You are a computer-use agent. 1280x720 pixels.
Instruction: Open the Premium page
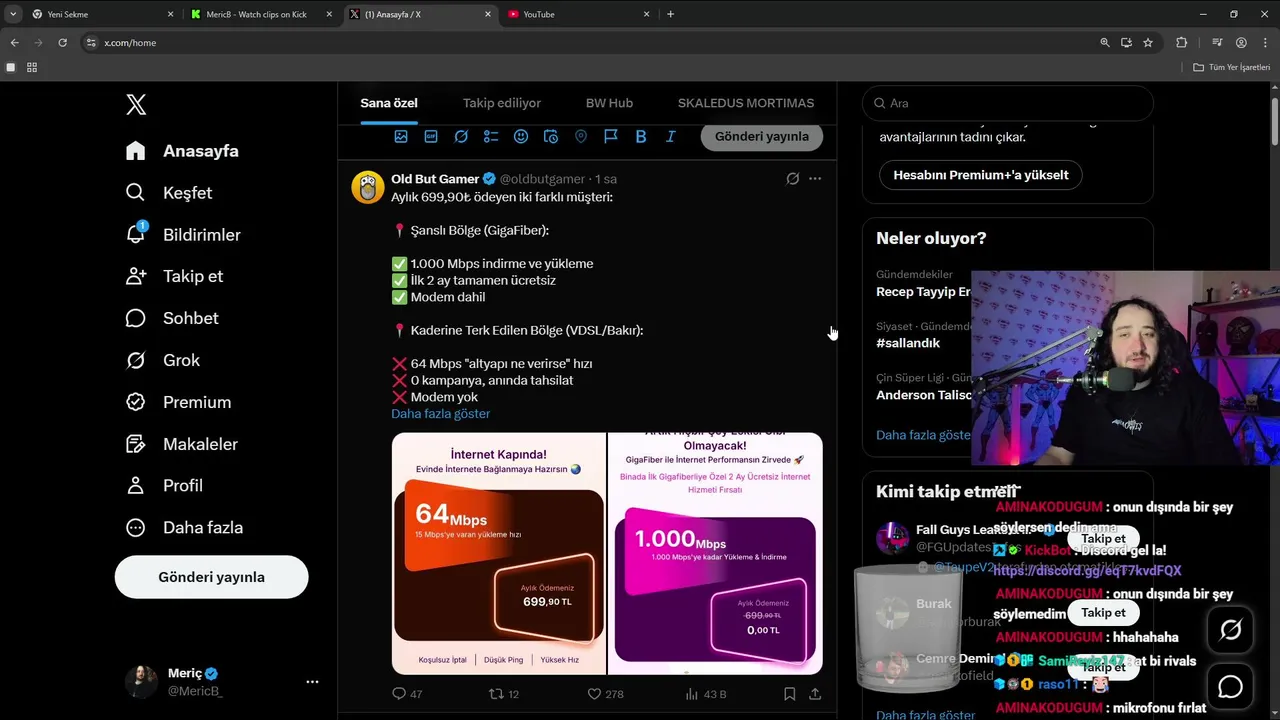click(x=178, y=402)
